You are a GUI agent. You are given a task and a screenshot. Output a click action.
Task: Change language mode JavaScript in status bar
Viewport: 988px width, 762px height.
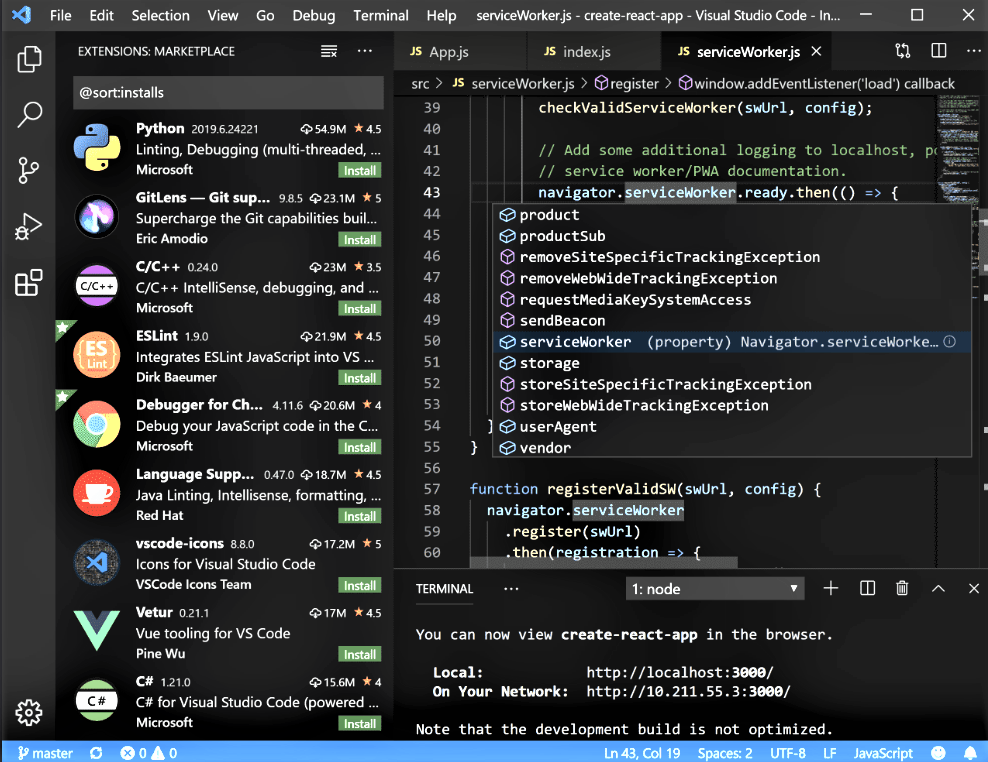click(x=883, y=753)
